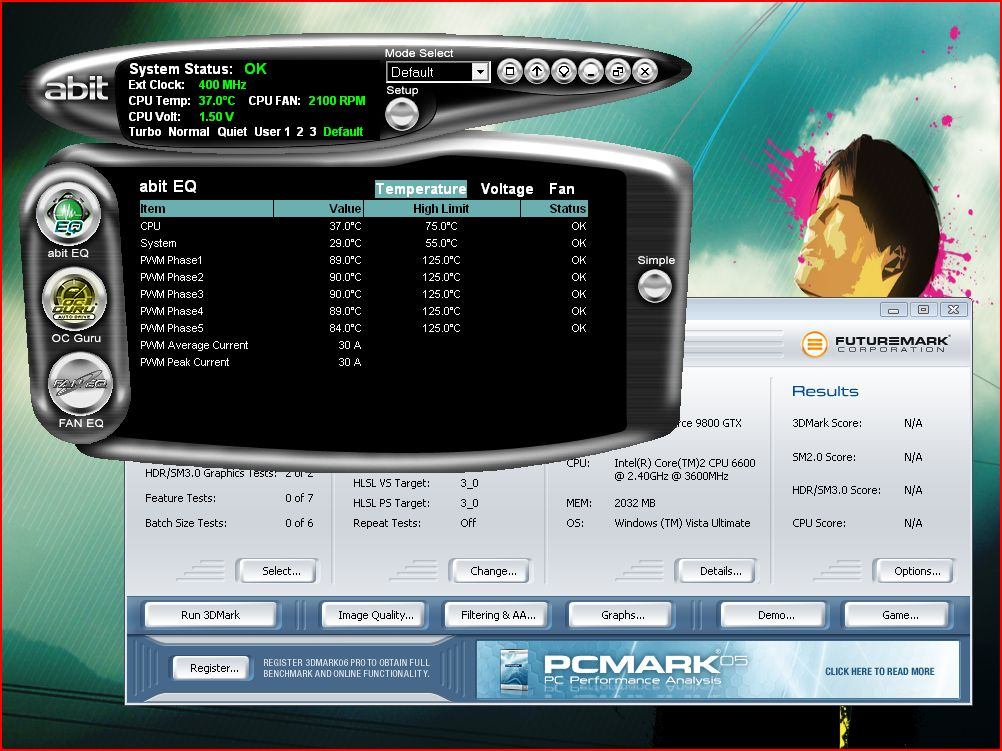The width and height of the screenshot is (1002, 751).
Task: Open the FAN EQ section icon
Action: 81,384
